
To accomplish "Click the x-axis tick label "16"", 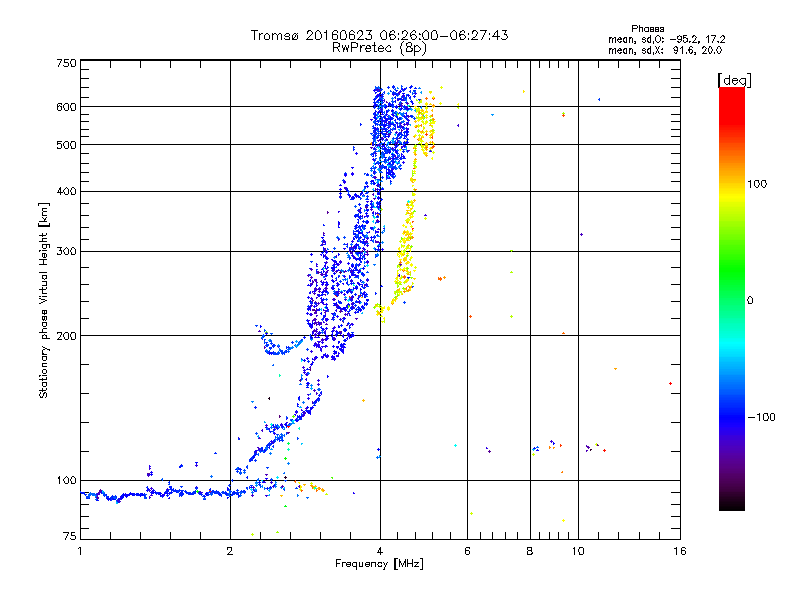I will tap(680, 551).
